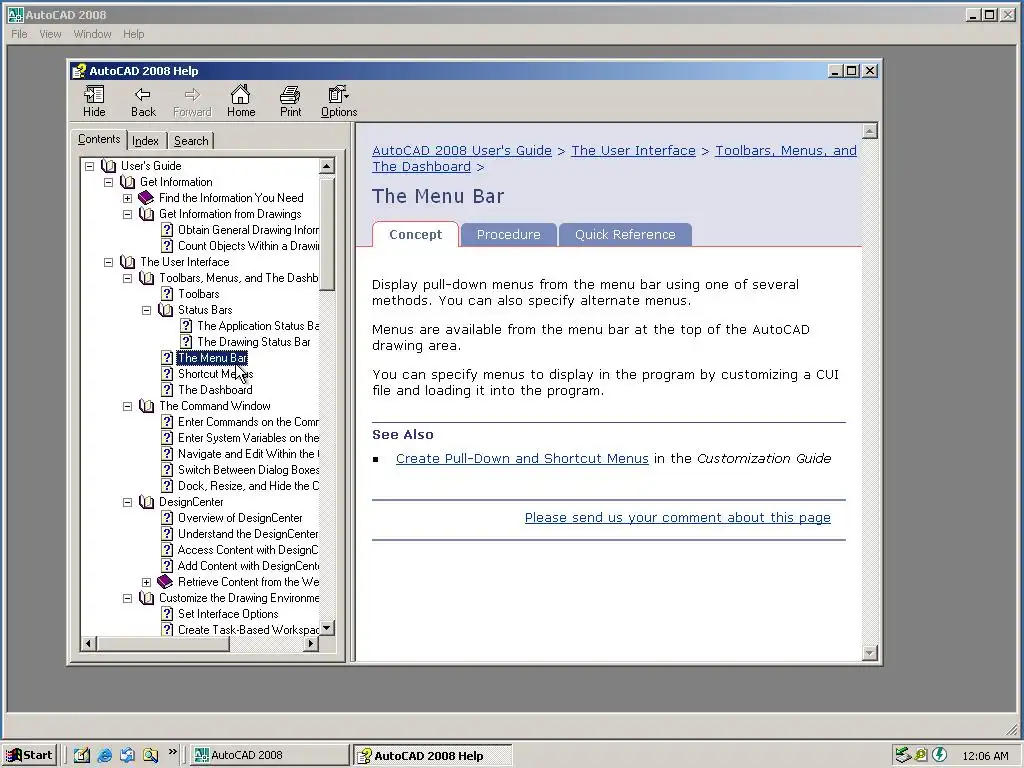Select Obtain General Drawing Information topic

tap(248, 230)
